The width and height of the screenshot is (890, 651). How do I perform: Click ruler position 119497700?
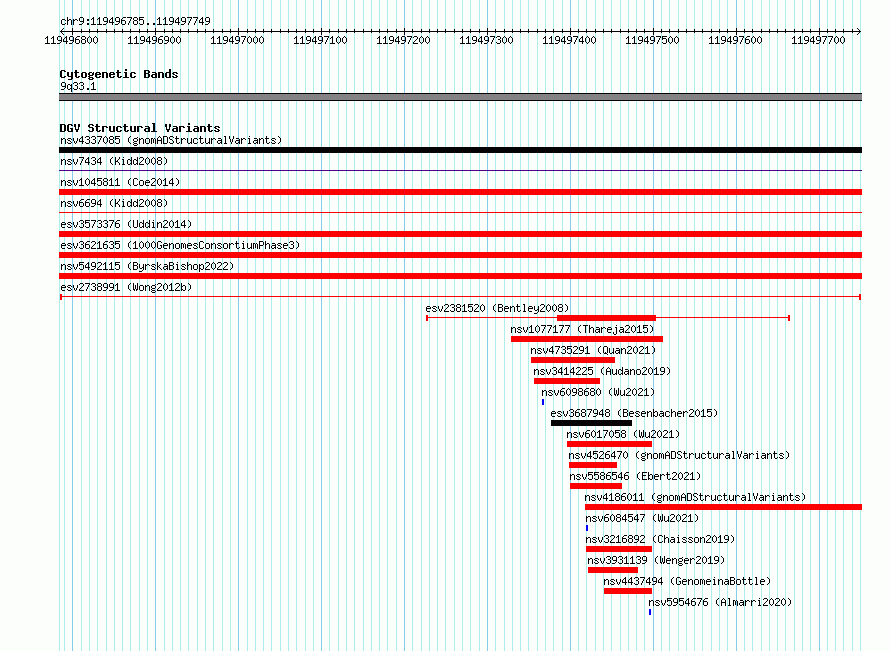(x=818, y=40)
